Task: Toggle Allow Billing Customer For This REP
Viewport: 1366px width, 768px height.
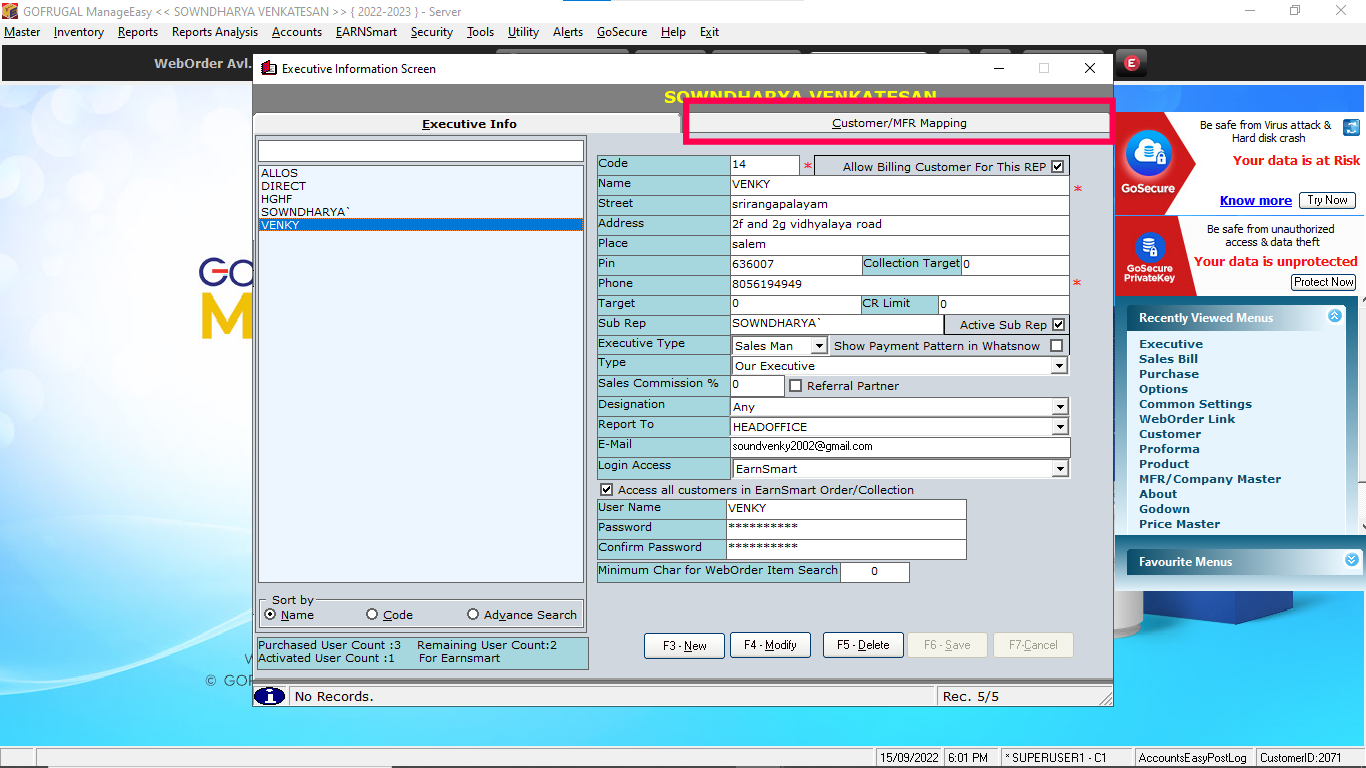Action: (1057, 166)
